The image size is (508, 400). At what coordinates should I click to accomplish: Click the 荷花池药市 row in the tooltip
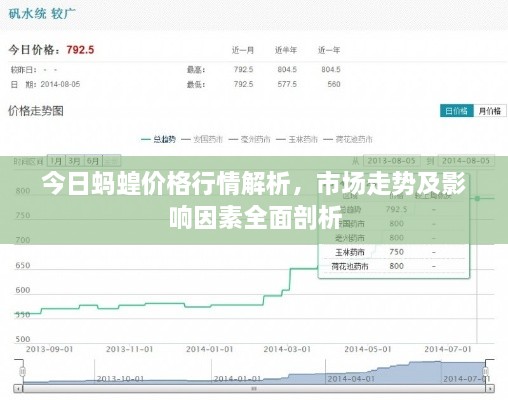click(394, 266)
